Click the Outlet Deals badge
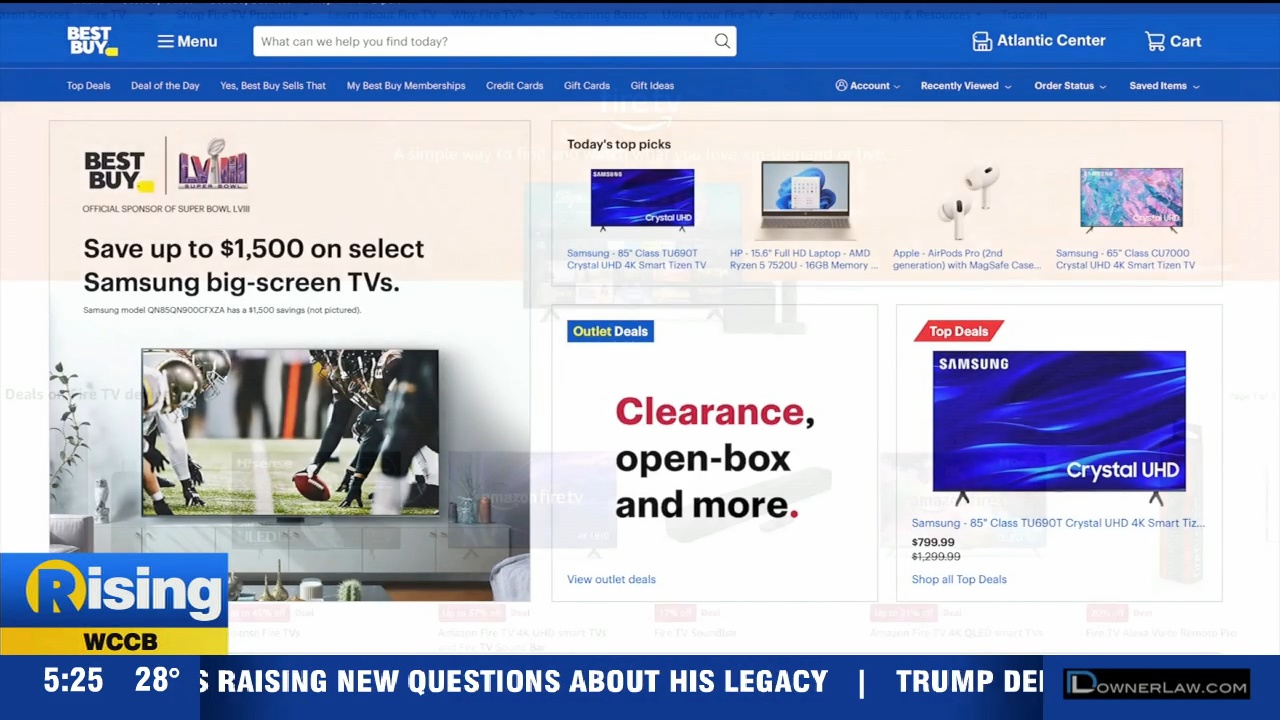This screenshot has width=1280, height=720. [x=610, y=331]
